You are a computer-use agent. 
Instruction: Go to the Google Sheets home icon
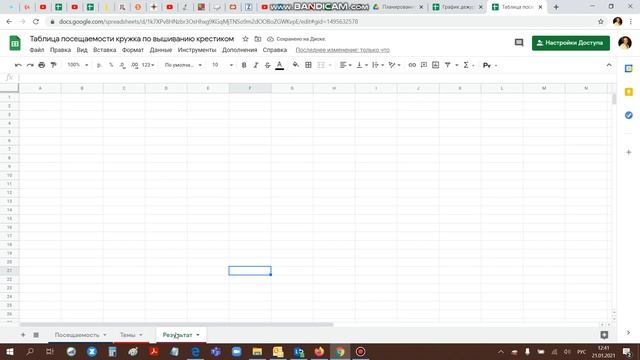[15, 43]
